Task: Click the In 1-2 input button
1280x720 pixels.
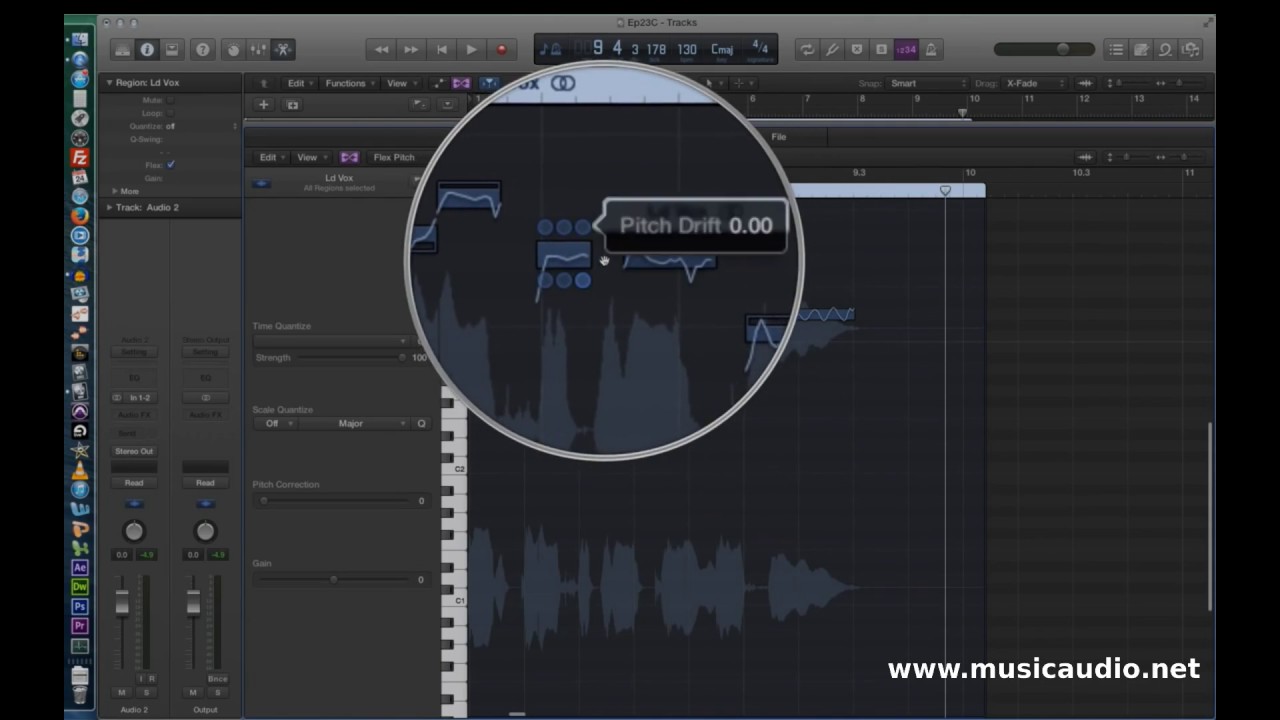Action: click(x=140, y=397)
